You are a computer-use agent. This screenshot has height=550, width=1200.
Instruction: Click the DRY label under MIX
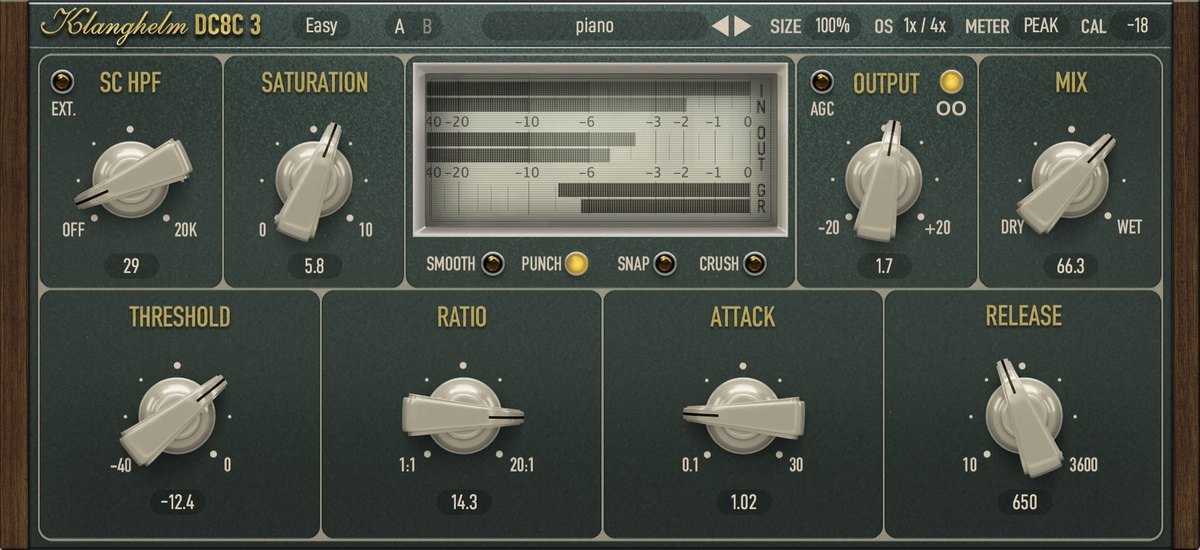tap(1012, 228)
